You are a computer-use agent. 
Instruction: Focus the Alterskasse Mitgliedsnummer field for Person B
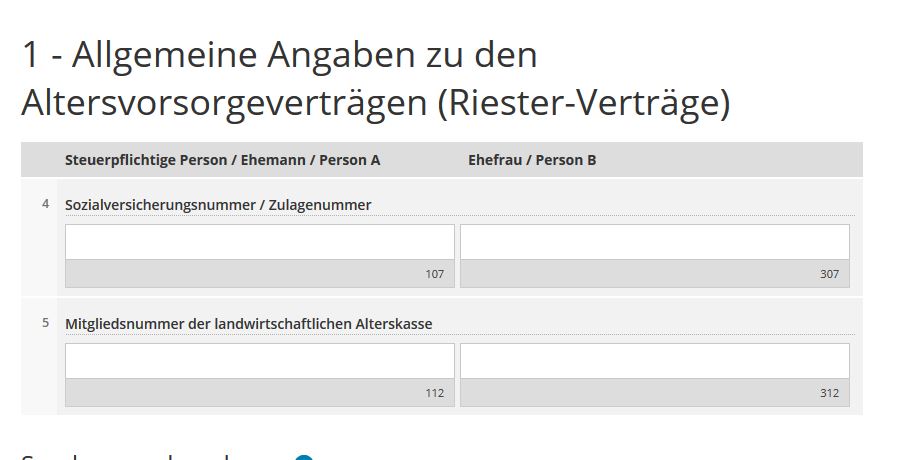click(654, 361)
